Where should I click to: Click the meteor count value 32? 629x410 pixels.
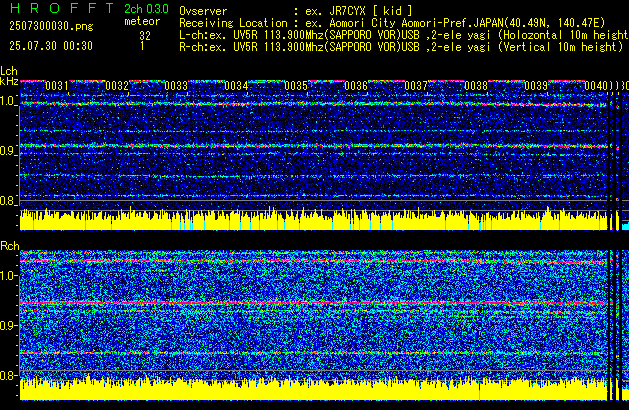[145, 36]
